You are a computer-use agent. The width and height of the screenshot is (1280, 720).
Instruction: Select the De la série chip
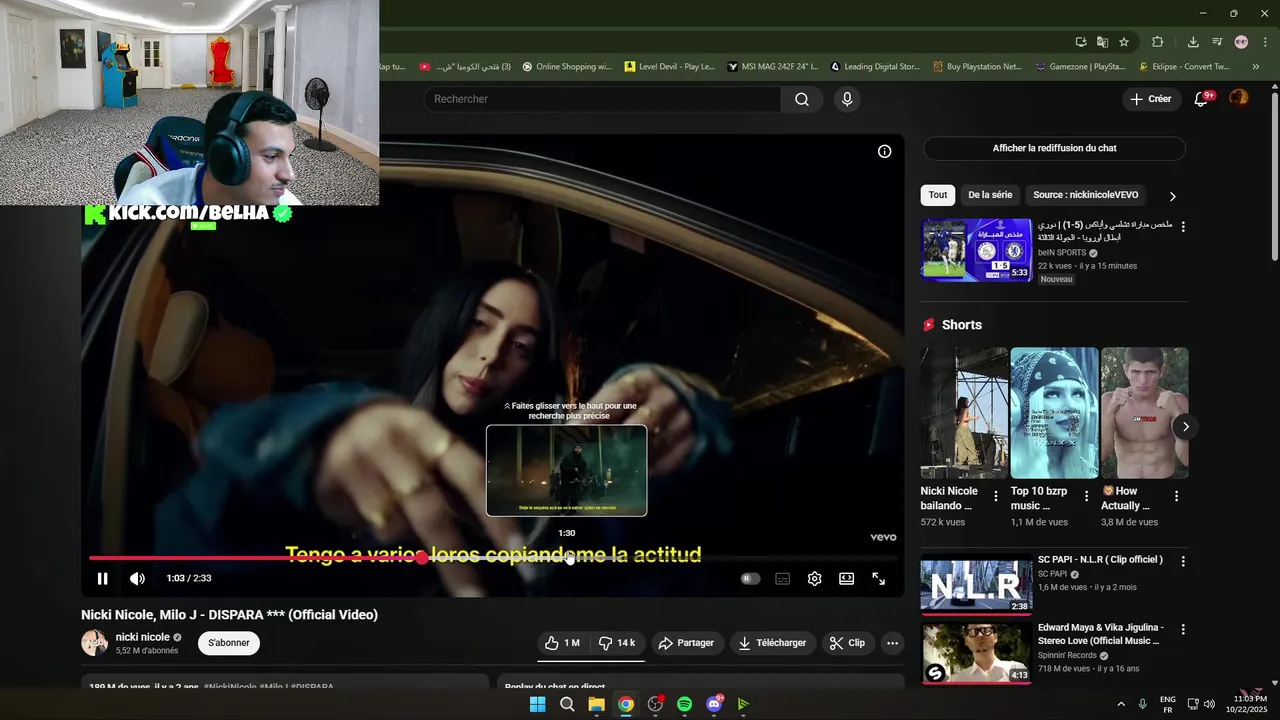pyautogui.click(x=990, y=195)
